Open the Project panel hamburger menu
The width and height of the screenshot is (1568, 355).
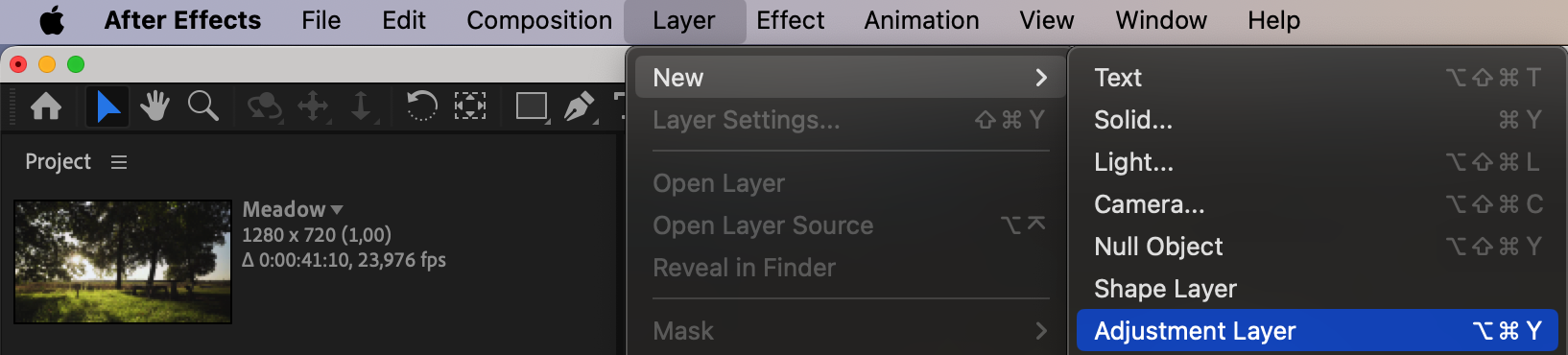[x=119, y=162]
